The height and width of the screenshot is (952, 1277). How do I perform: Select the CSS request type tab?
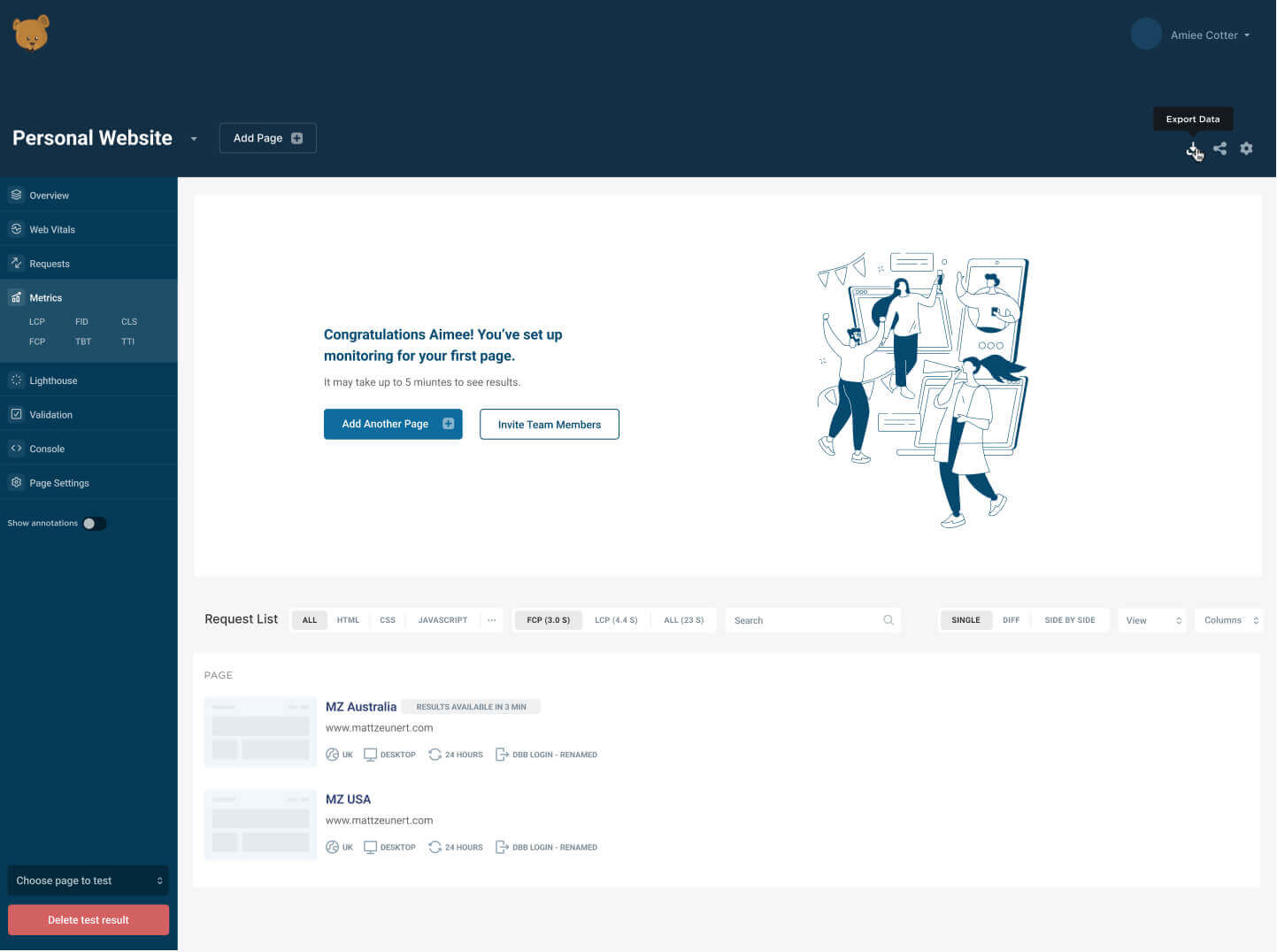coord(388,620)
